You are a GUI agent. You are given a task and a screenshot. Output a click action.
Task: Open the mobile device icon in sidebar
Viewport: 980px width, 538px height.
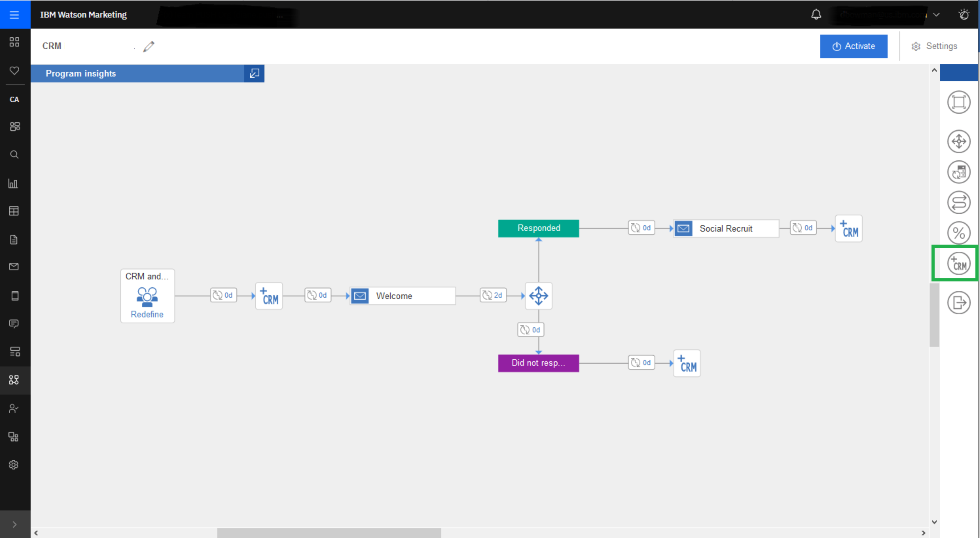[15, 296]
